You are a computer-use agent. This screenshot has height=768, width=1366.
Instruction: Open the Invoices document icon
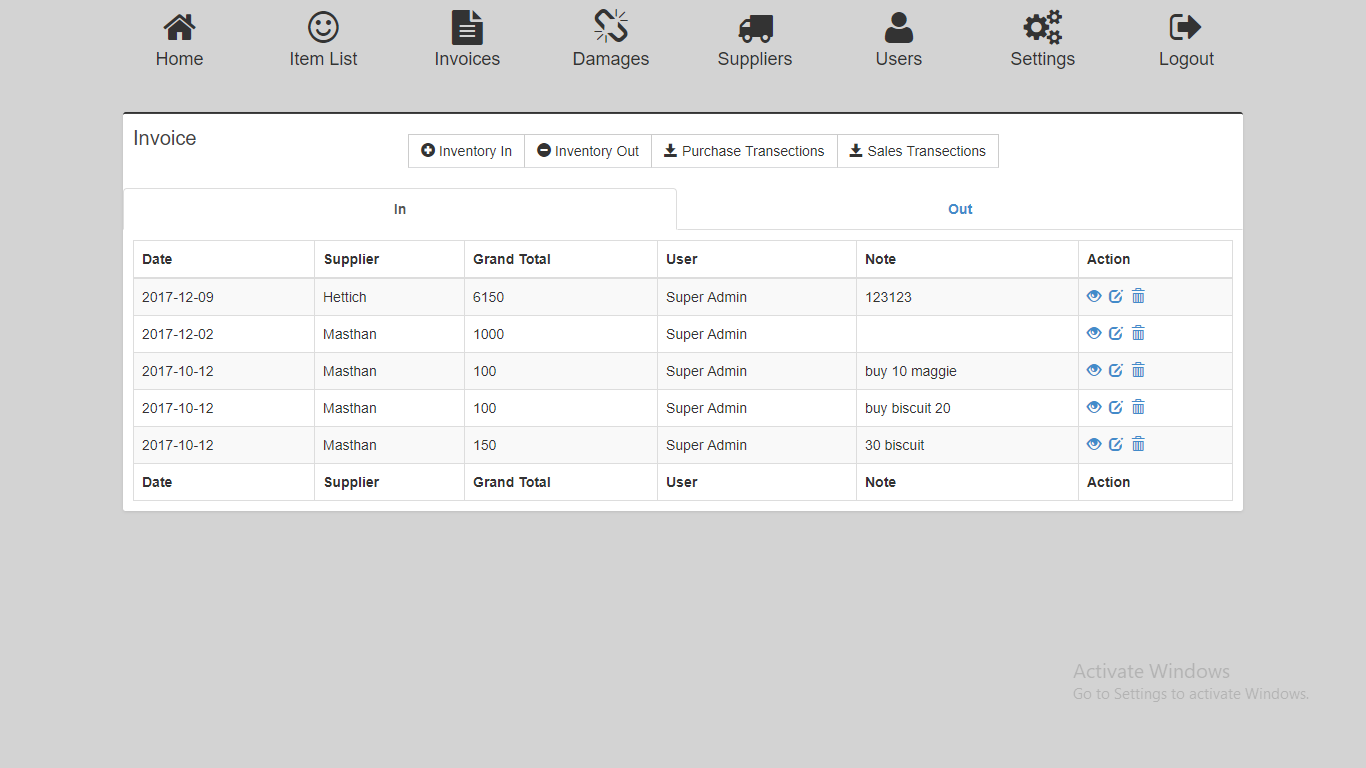coord(467,28)
